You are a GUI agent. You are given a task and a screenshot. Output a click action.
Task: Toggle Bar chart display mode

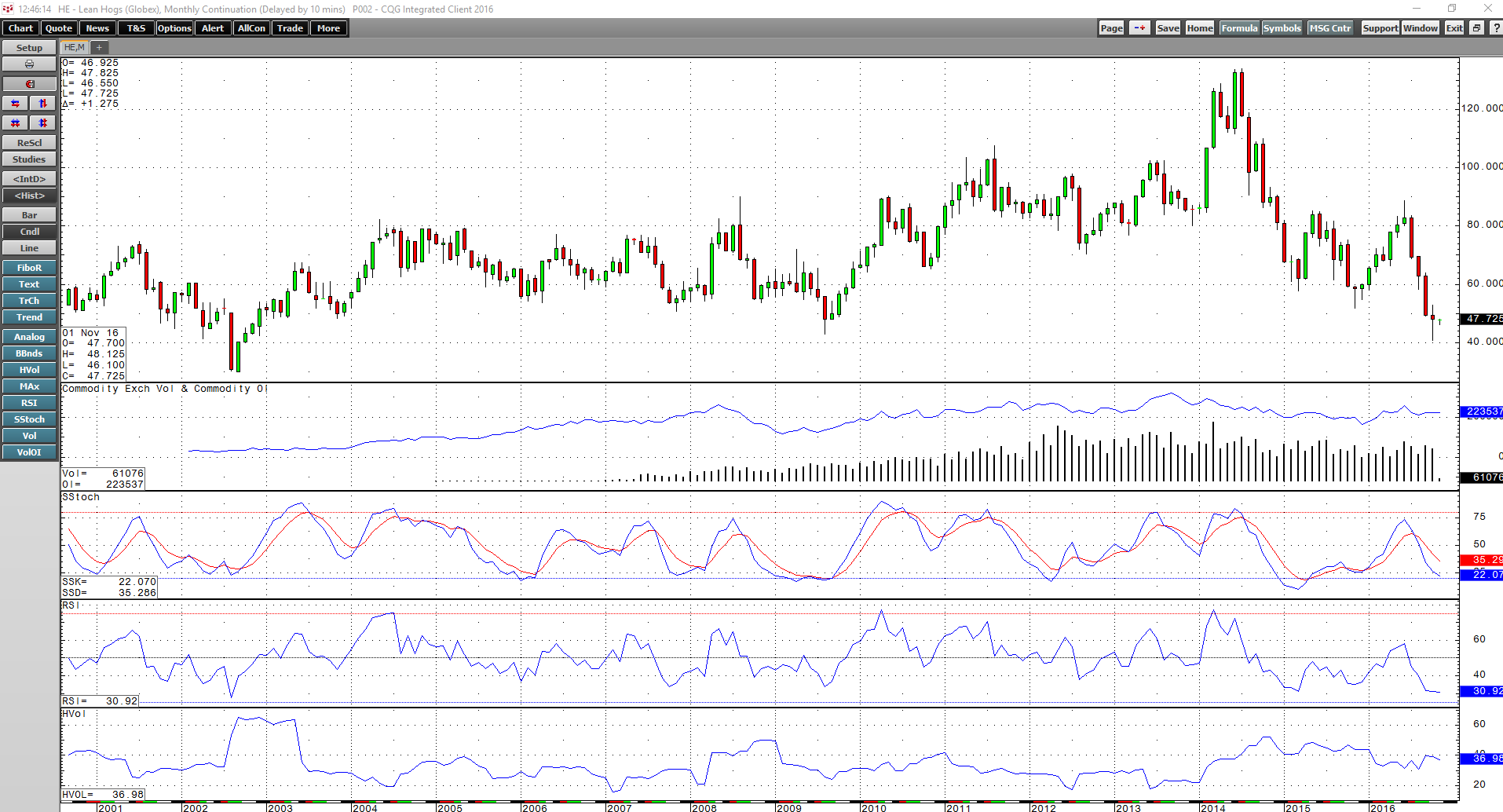tap(29, 214)
